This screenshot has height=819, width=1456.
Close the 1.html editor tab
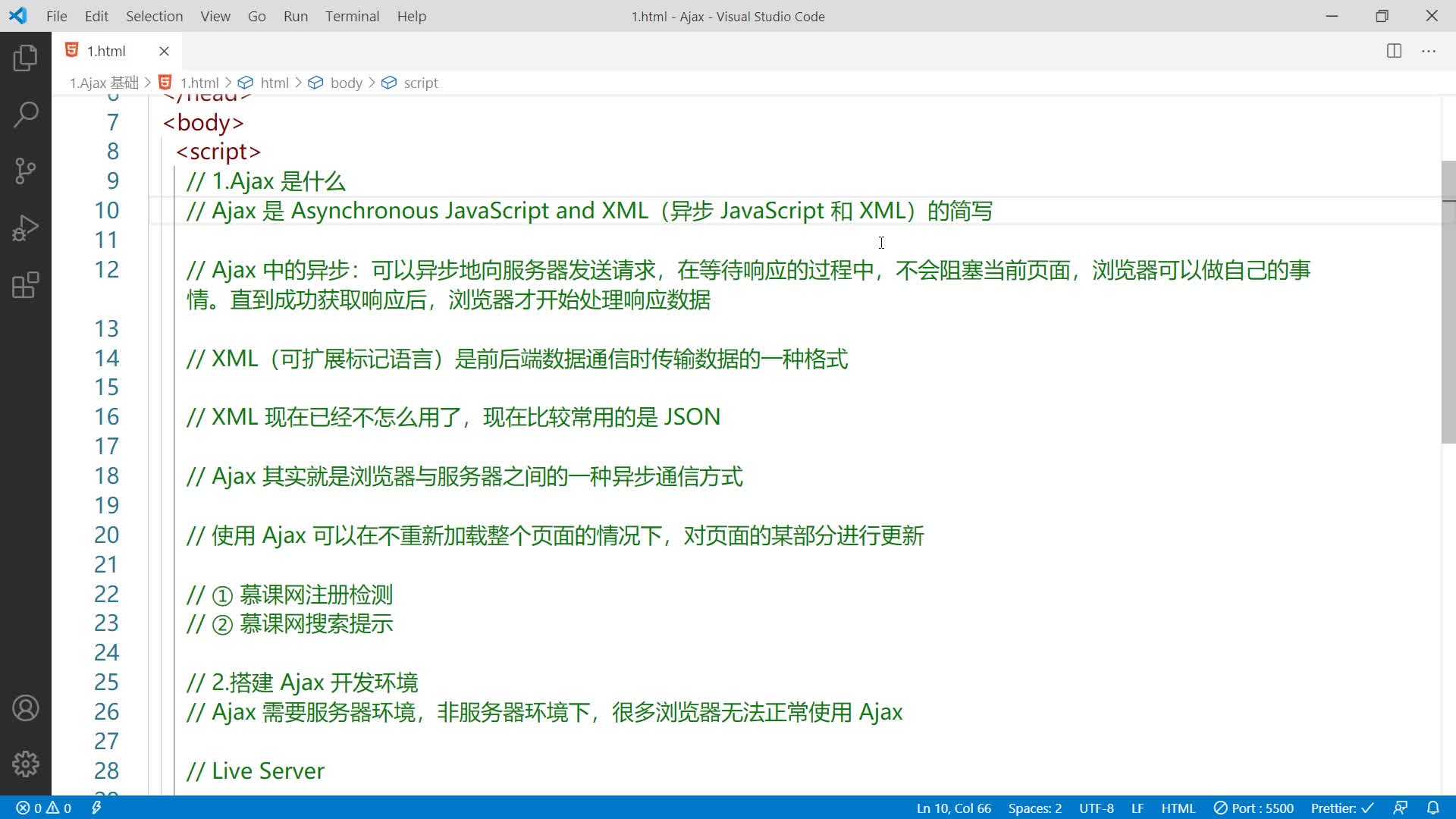click(164, 51)
